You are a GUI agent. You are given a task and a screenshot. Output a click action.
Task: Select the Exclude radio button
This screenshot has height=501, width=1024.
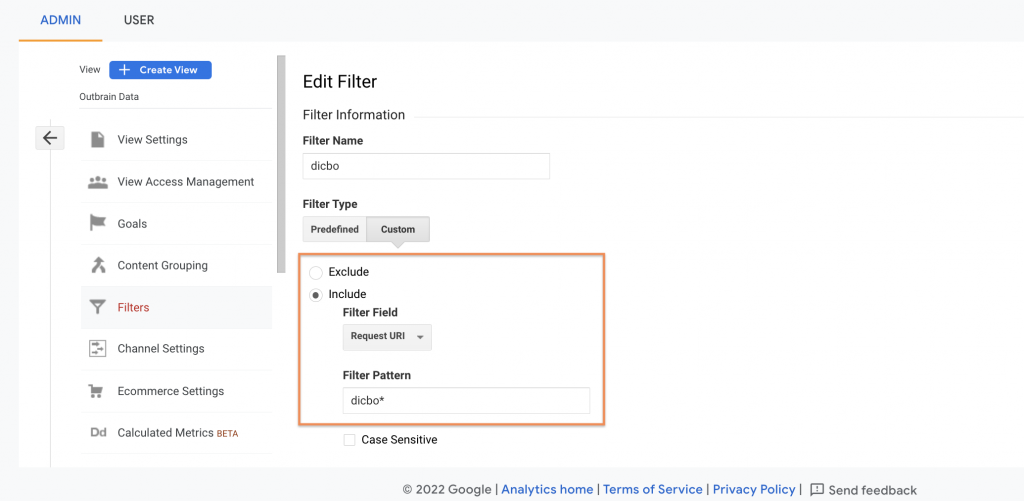(x=316, y=272)
